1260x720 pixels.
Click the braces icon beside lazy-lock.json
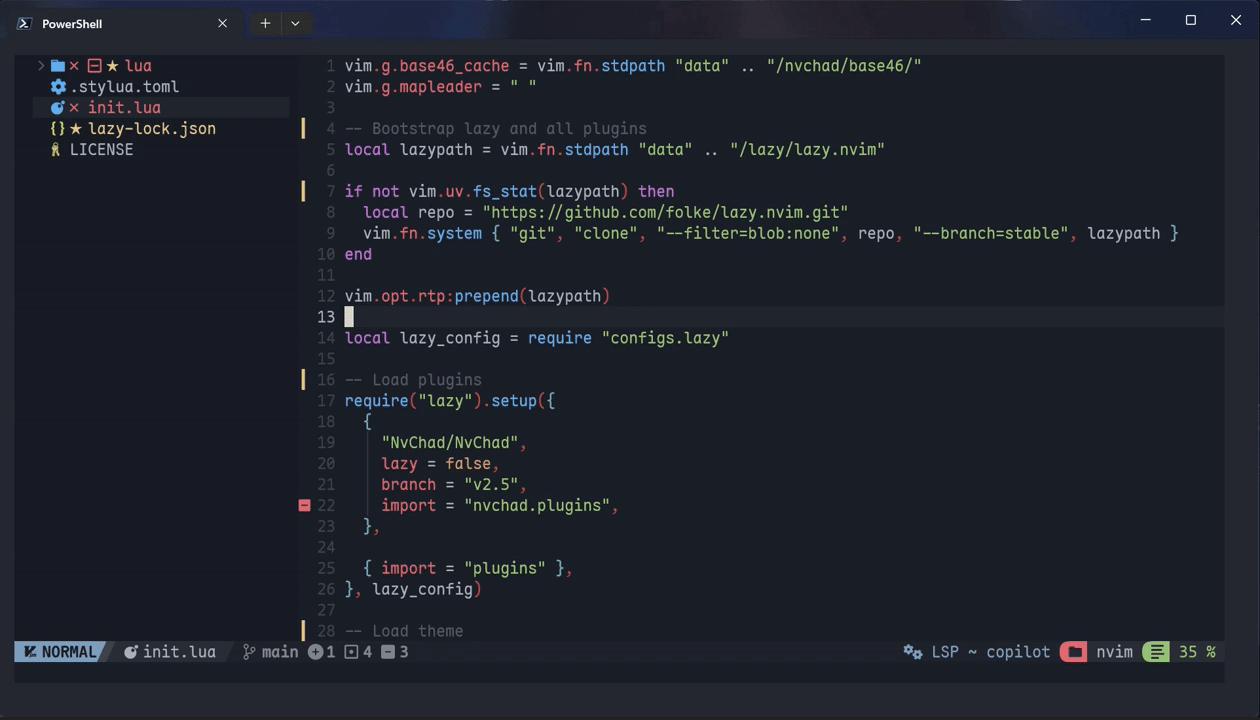58,128
